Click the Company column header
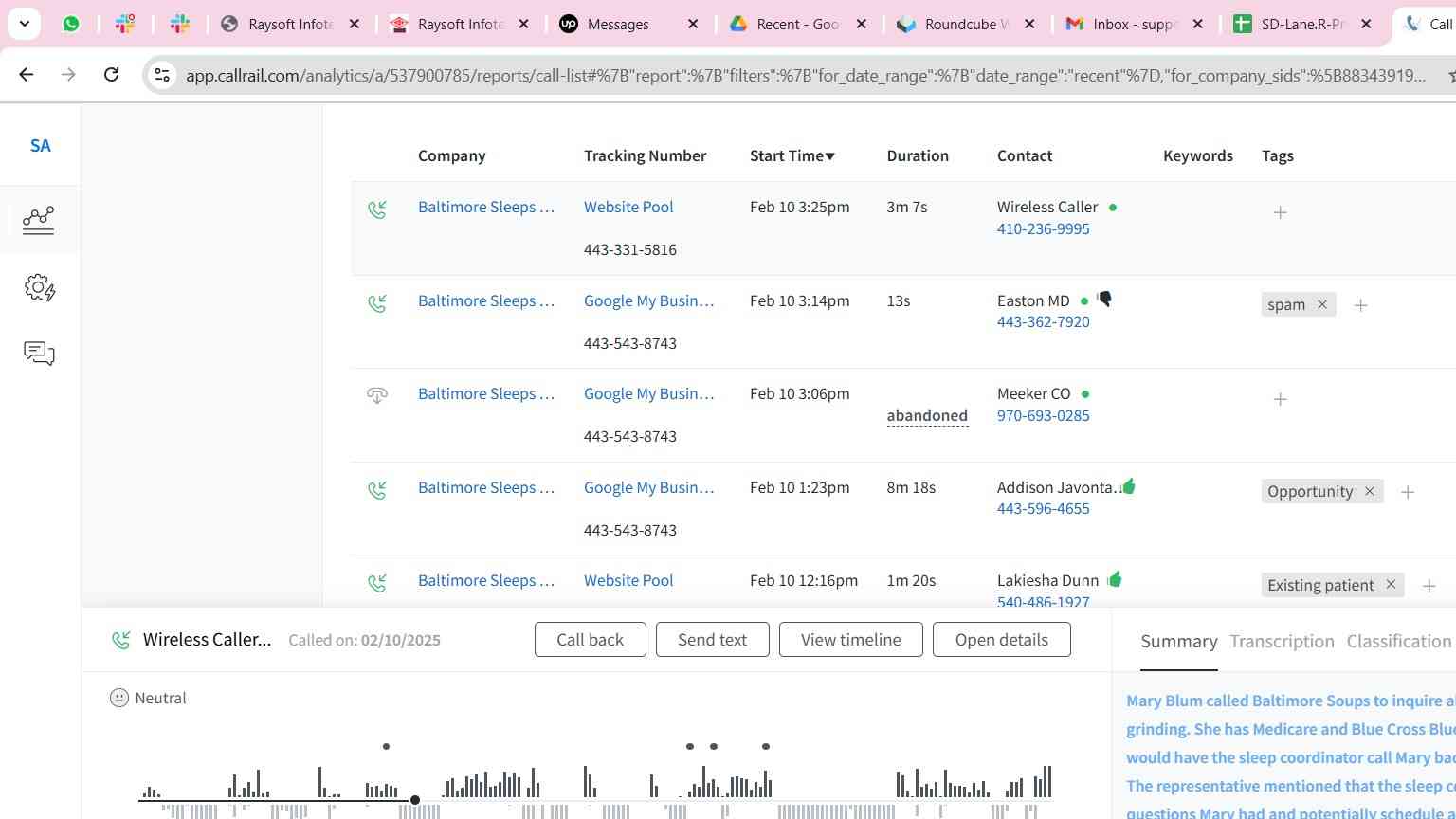Image resolution: width=1456 pixels, height=819 pixels. pos(452,155)
